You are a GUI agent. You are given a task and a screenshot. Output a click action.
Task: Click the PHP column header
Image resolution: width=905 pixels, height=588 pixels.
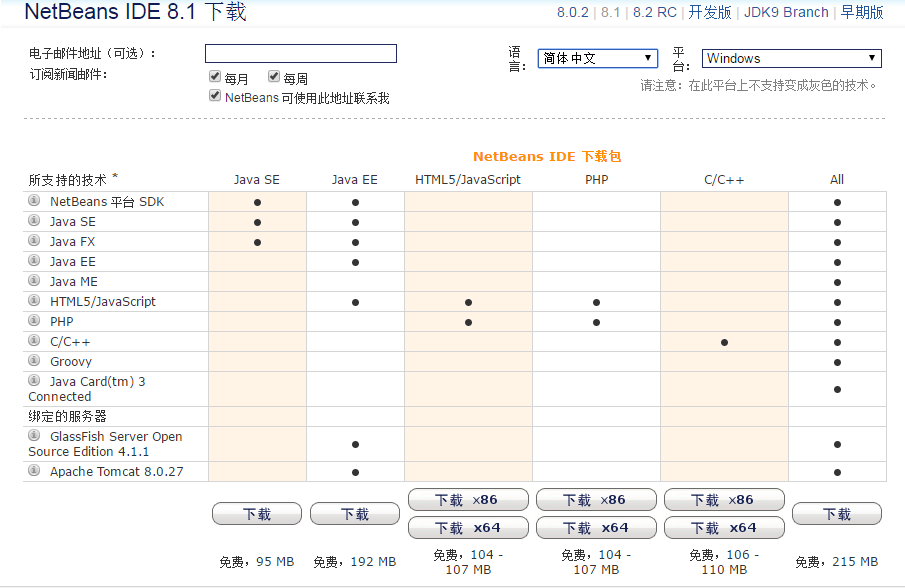point(597,179)
